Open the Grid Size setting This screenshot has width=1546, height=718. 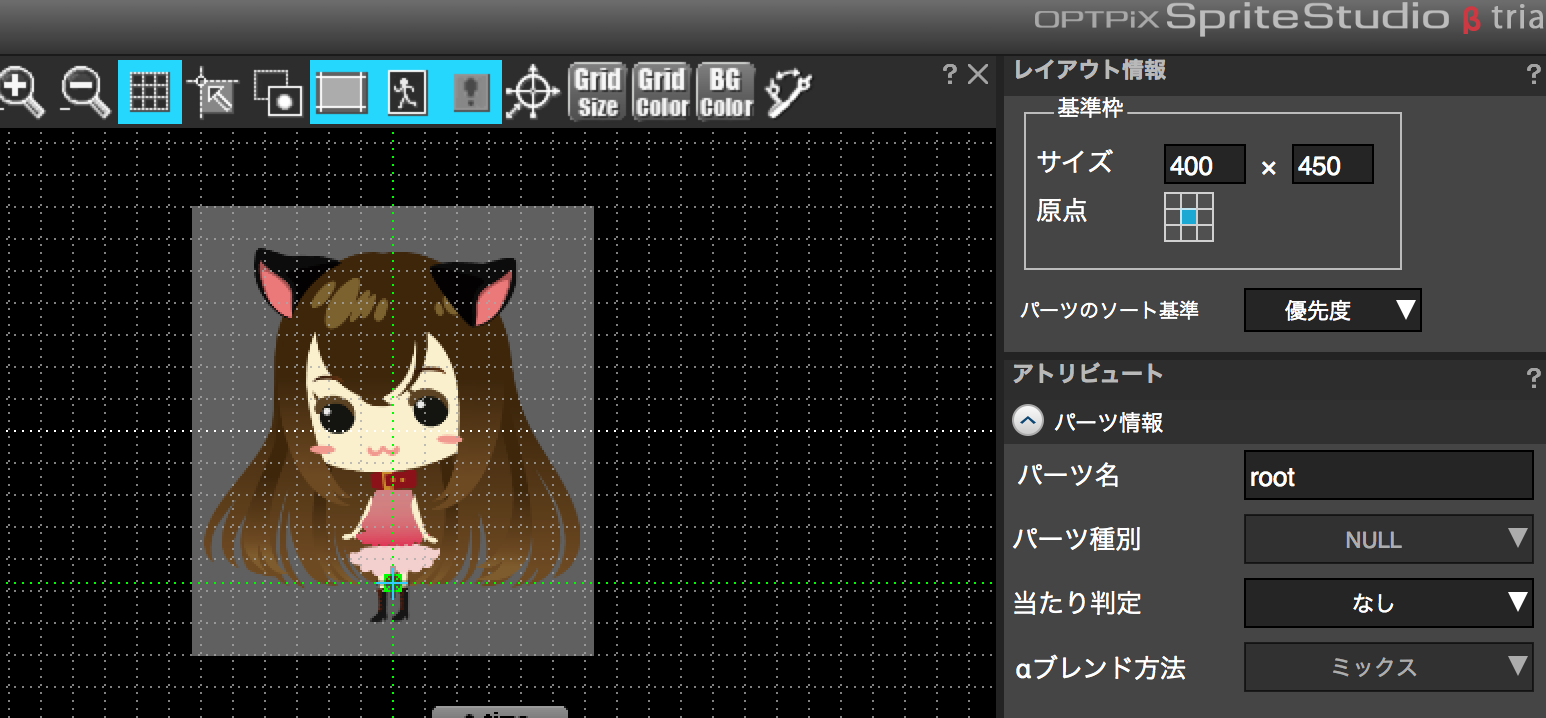click(x=597, y=92)
